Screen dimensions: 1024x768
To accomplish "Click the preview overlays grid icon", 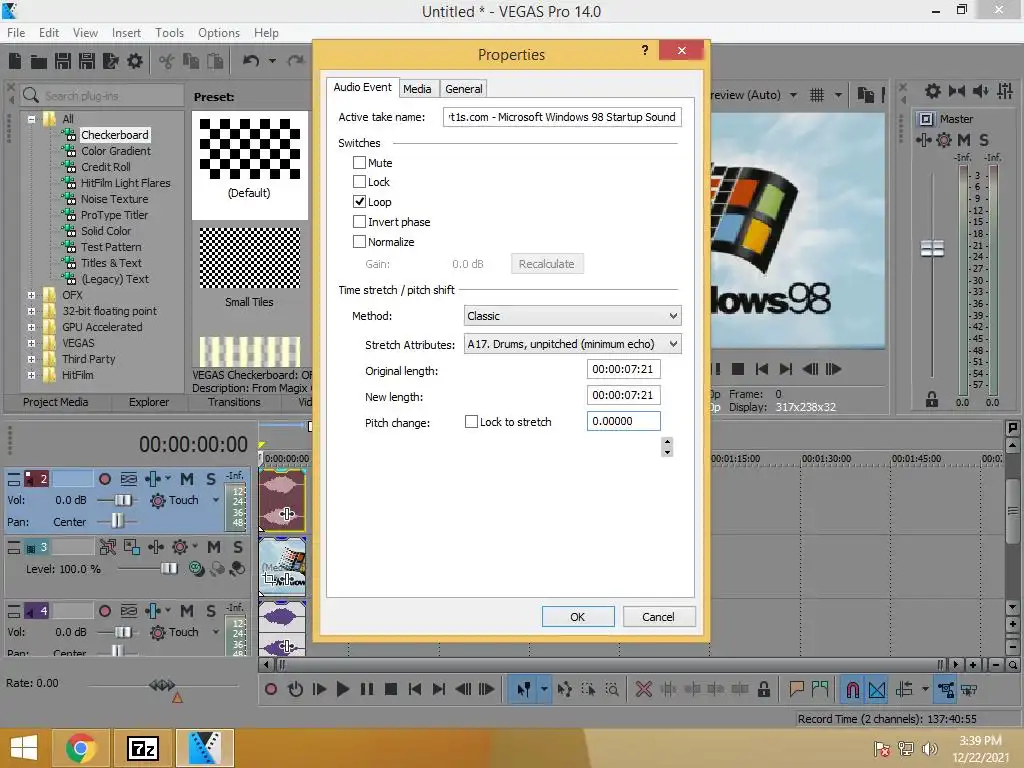I will [817, 95].
